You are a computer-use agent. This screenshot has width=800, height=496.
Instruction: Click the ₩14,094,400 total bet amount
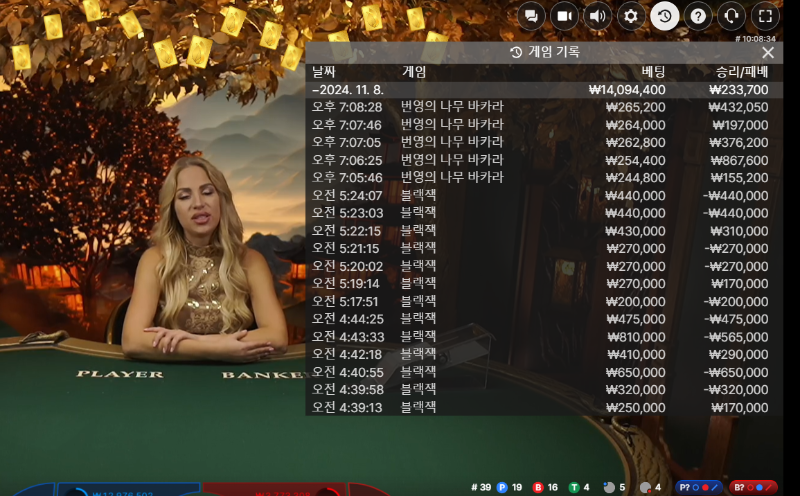(627, 90)
